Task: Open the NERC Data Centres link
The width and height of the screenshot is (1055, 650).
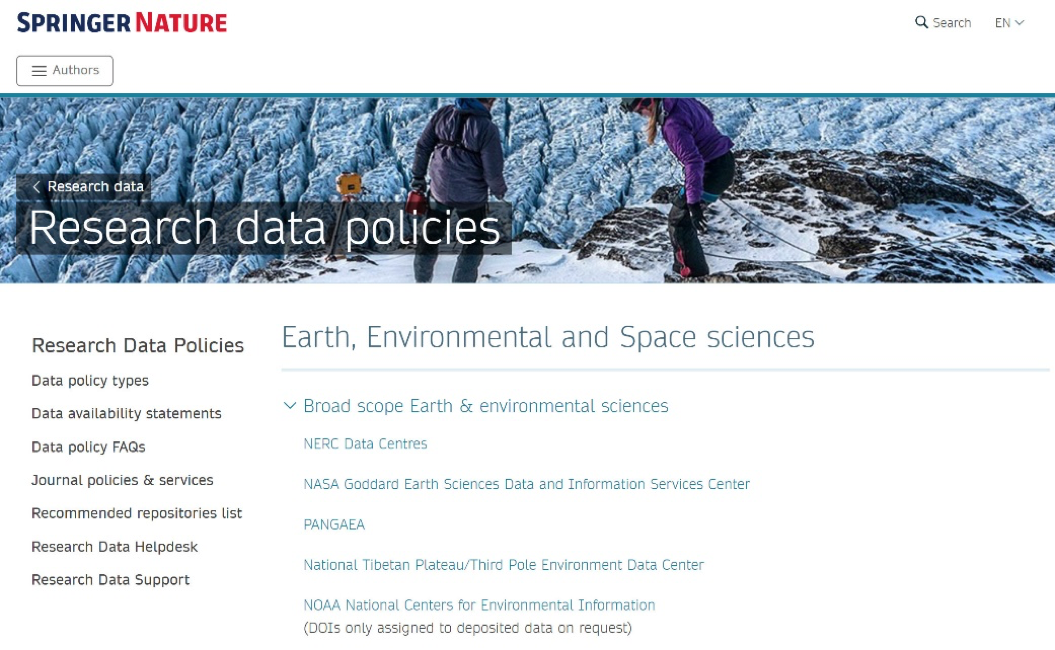Action: [365, 444]
